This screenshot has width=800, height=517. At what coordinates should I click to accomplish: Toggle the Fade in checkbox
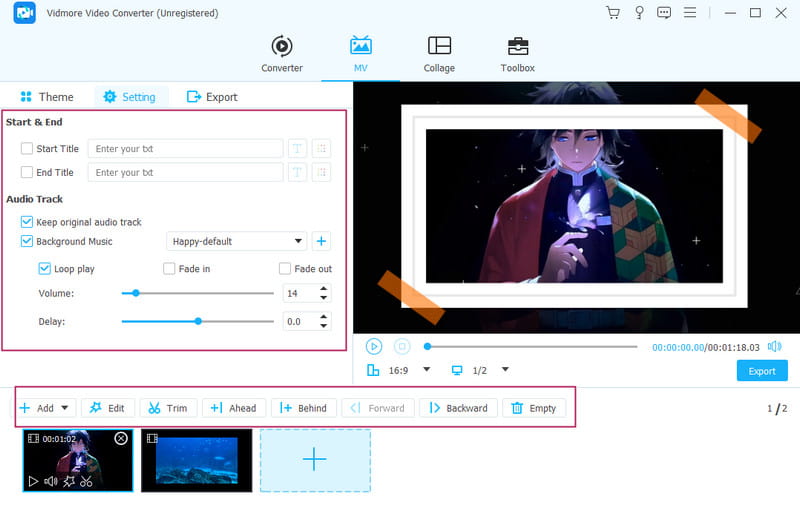coord(169,269)
